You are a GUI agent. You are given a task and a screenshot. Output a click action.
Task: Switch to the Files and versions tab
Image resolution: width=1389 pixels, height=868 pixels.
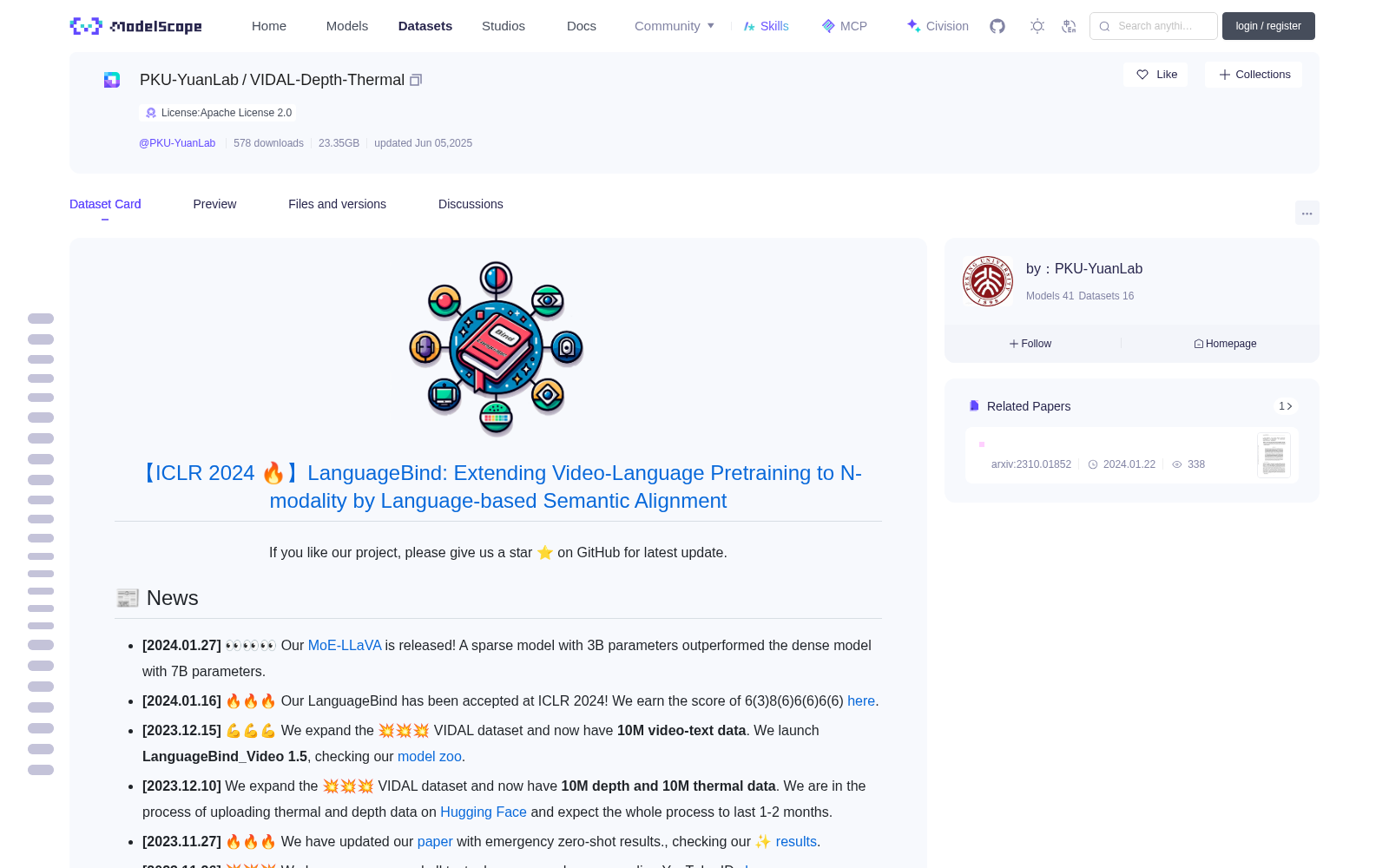[337, 204]
